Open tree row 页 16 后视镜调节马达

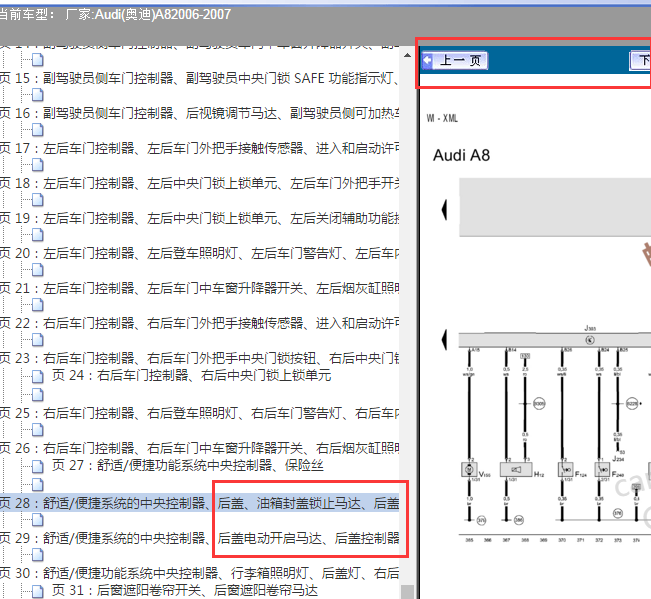tap(199, 113)
